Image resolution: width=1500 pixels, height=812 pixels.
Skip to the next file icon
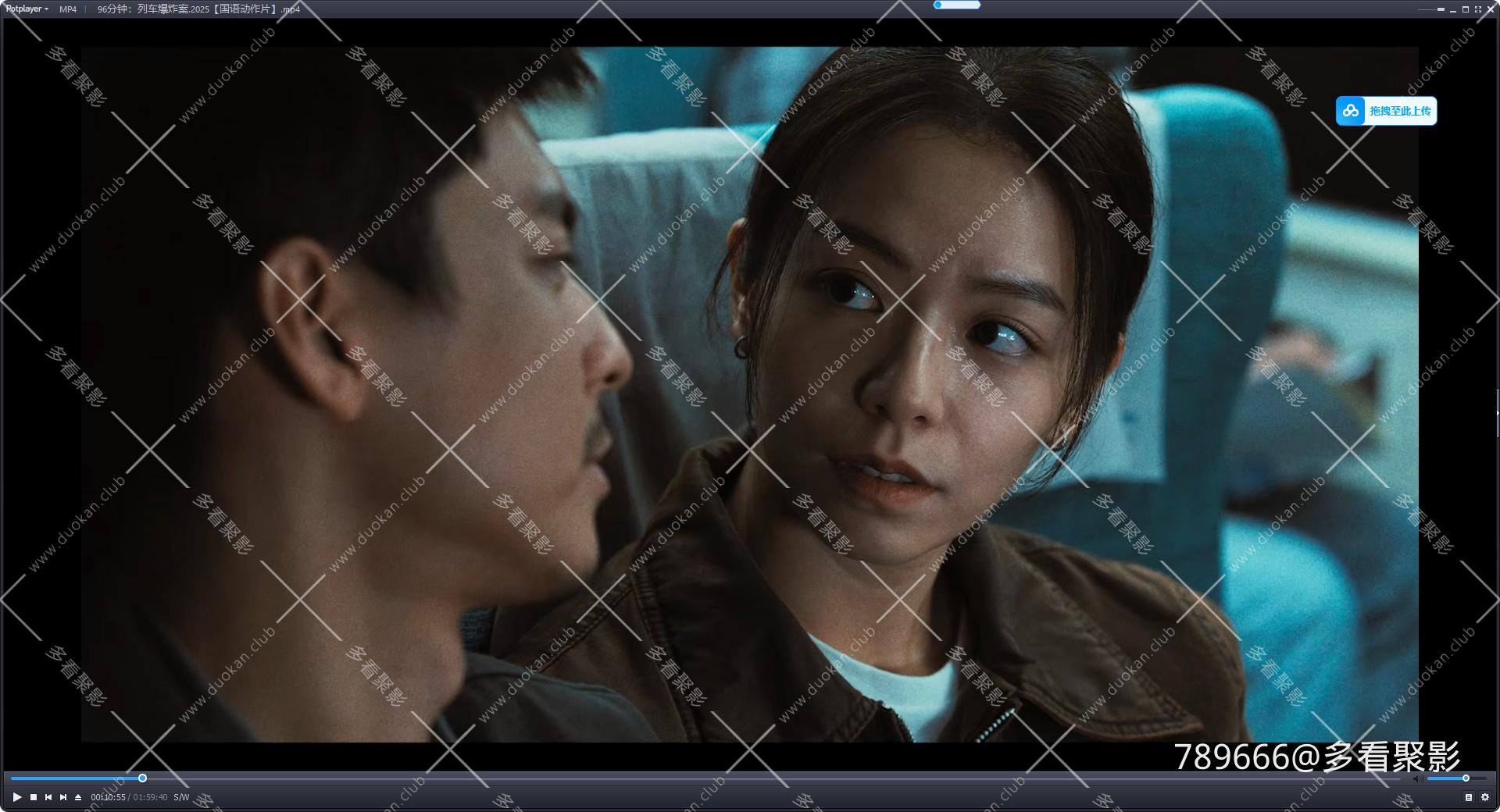63,798
